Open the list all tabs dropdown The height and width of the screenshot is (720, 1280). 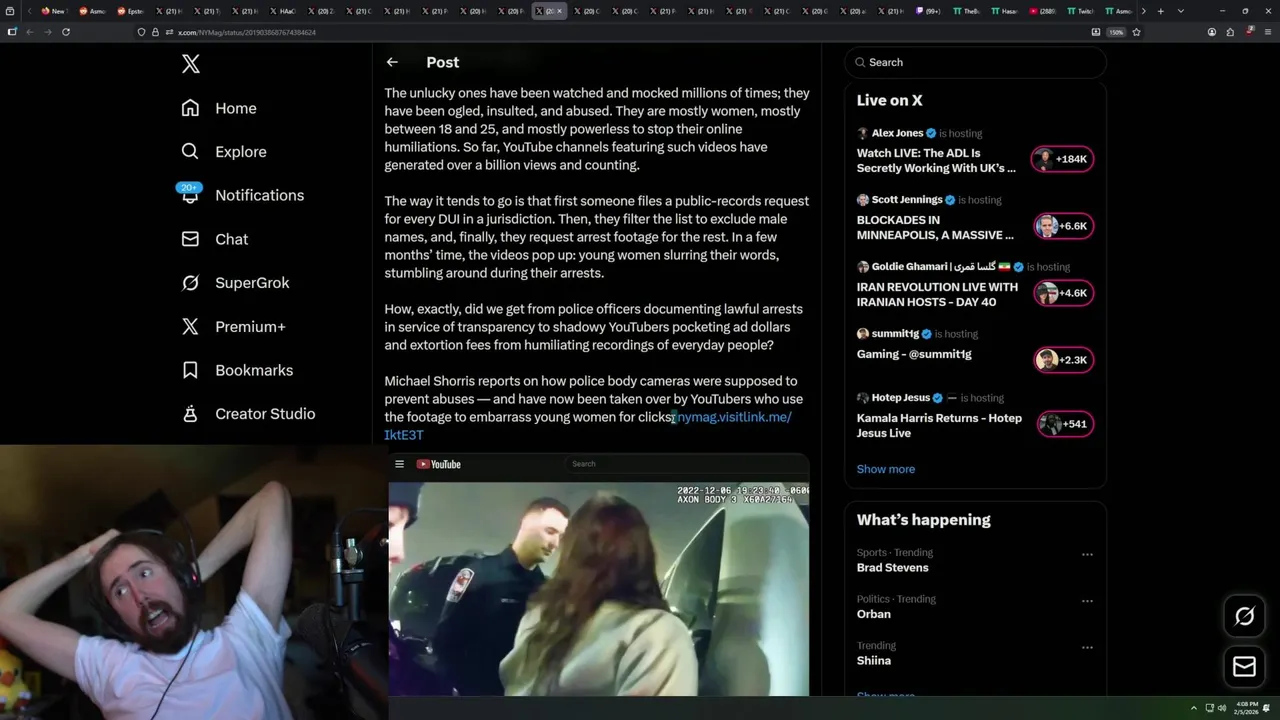(1180, 11)
